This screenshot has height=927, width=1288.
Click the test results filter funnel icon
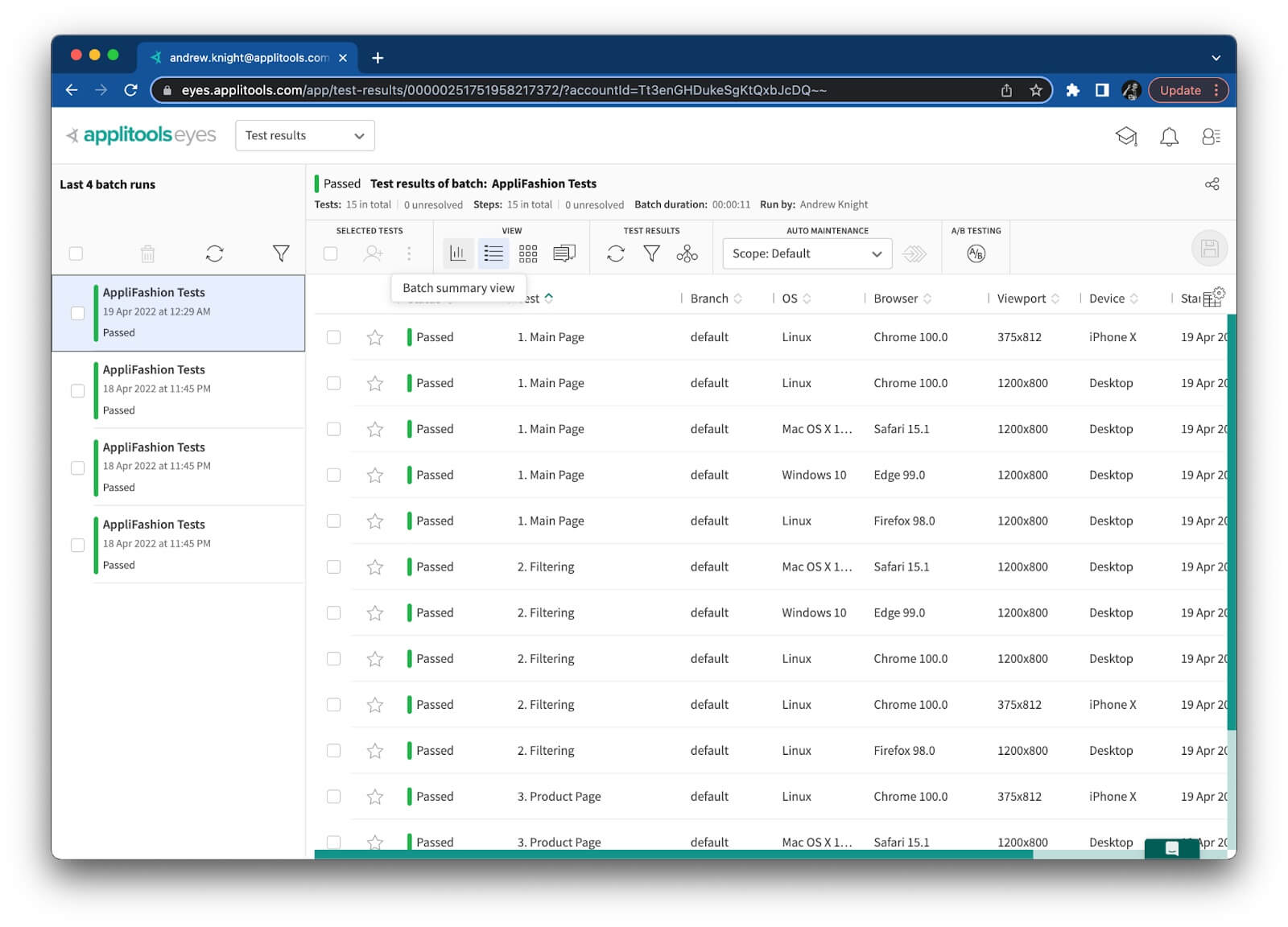point(651,253)
